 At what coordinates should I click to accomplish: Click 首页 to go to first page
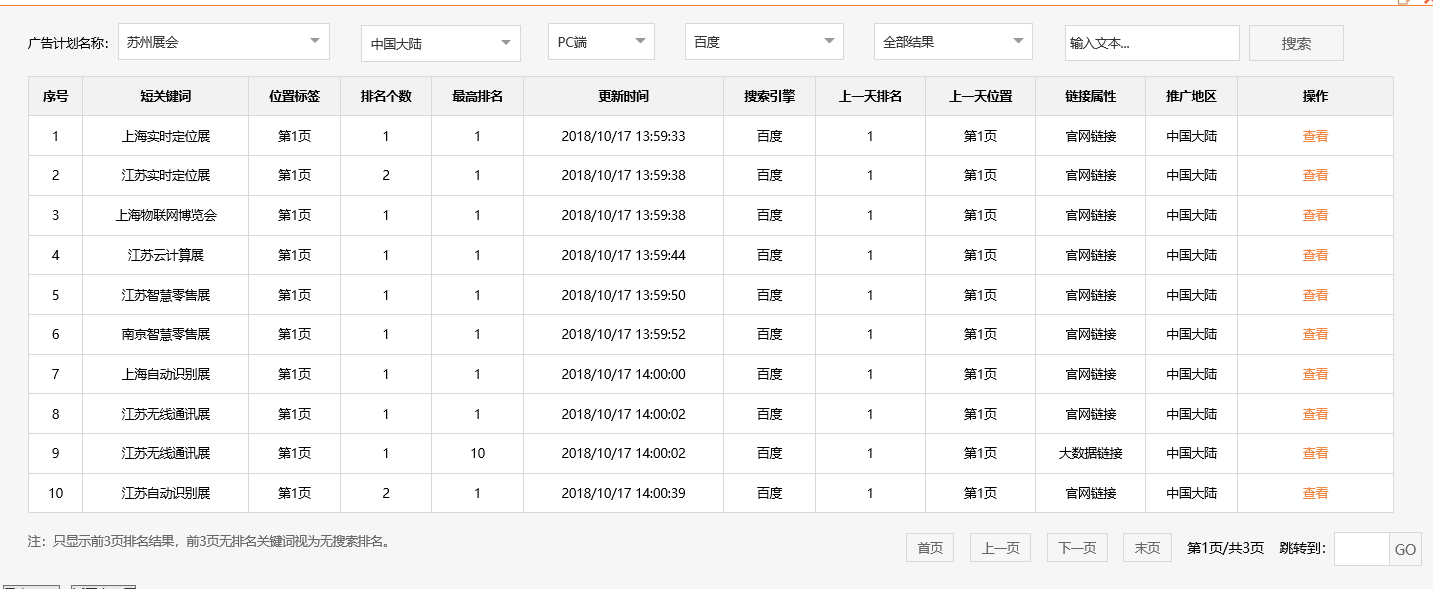click(x=929, y=547)
